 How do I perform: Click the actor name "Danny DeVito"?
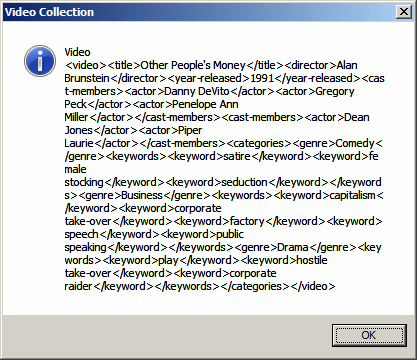(197, 91)
